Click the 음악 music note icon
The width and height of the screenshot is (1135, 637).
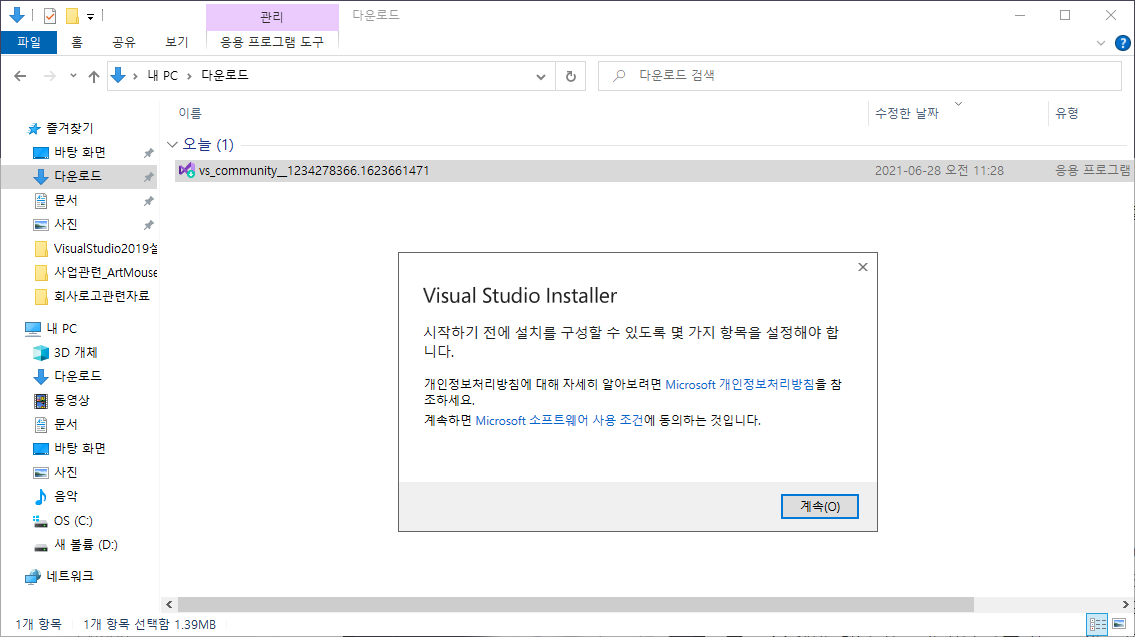[x=41, y=497]
